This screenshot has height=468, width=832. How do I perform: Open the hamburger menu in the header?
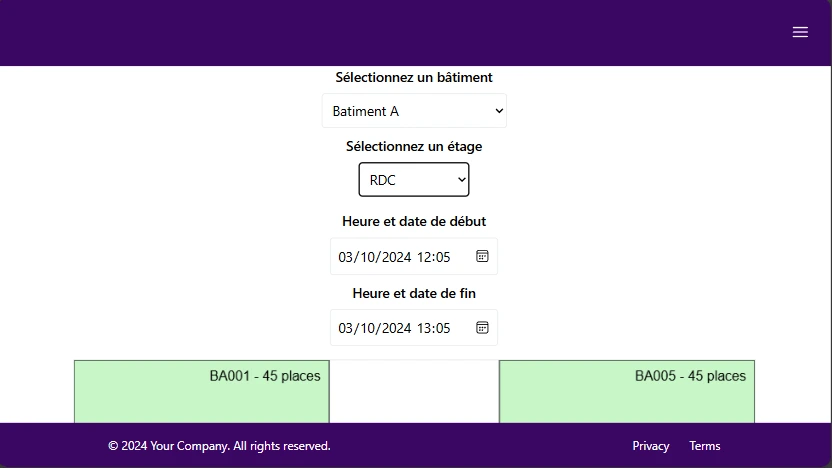pos(800,32)
